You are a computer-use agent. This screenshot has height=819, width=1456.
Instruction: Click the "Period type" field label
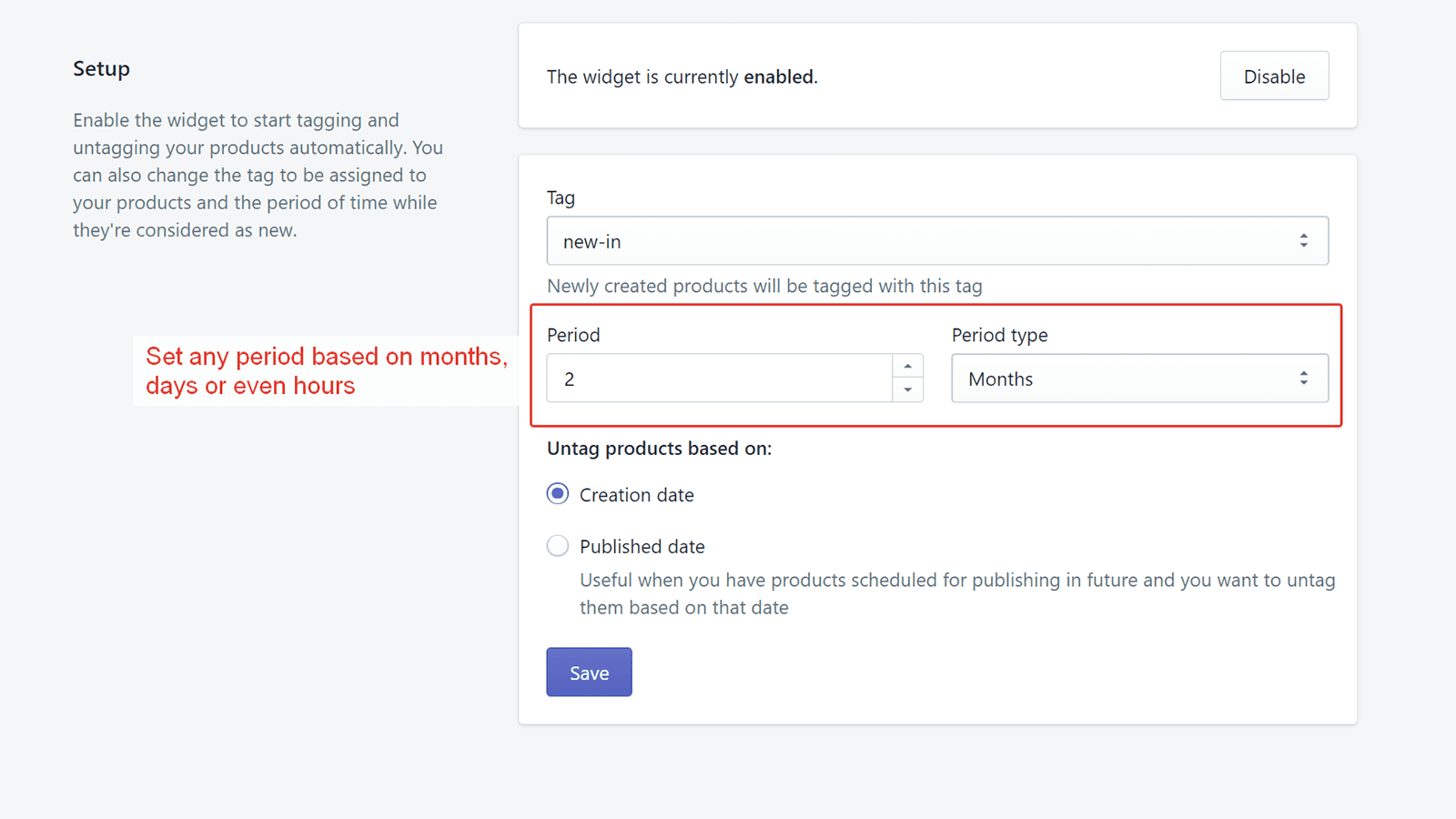[x=999, y=335]
